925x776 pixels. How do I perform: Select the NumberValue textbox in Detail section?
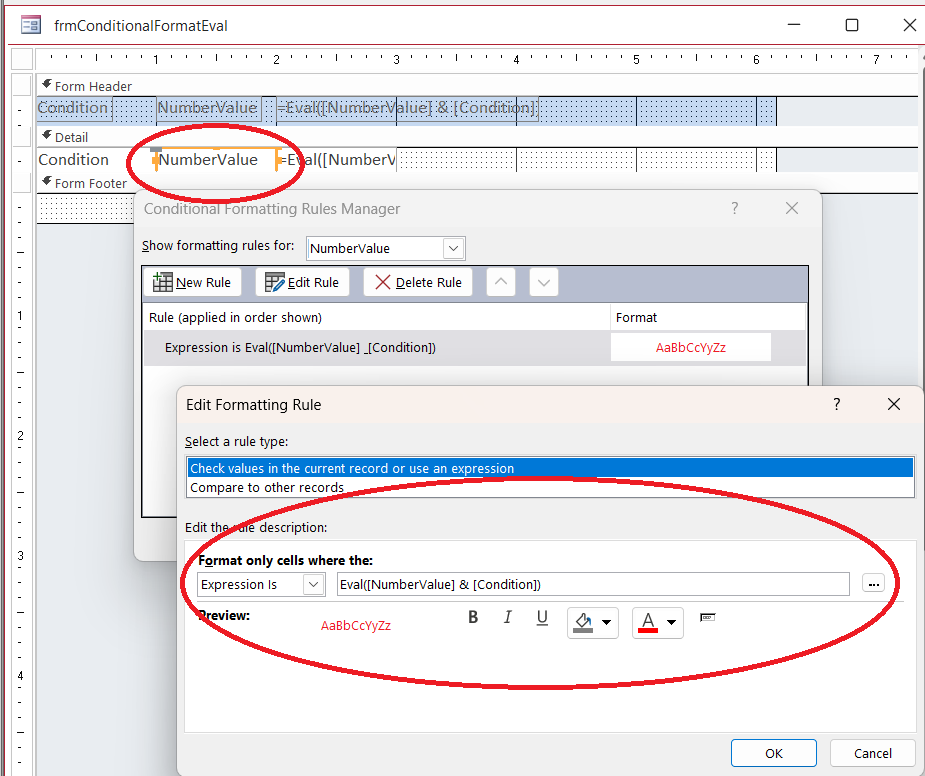pyautogui.click(x=216, y=159)
